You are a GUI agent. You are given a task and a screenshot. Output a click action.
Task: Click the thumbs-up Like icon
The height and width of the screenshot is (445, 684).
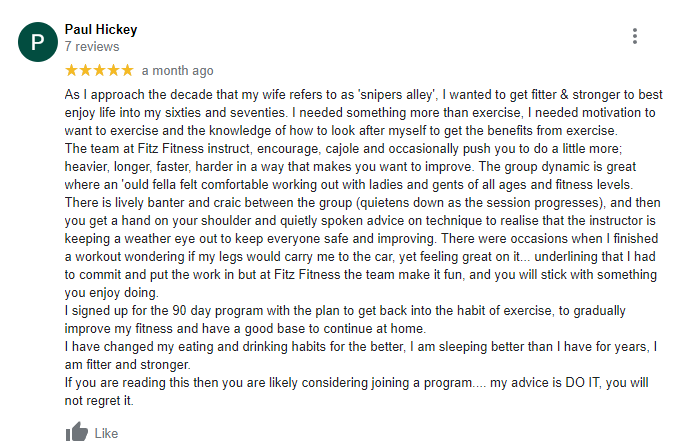pos(77,432)
